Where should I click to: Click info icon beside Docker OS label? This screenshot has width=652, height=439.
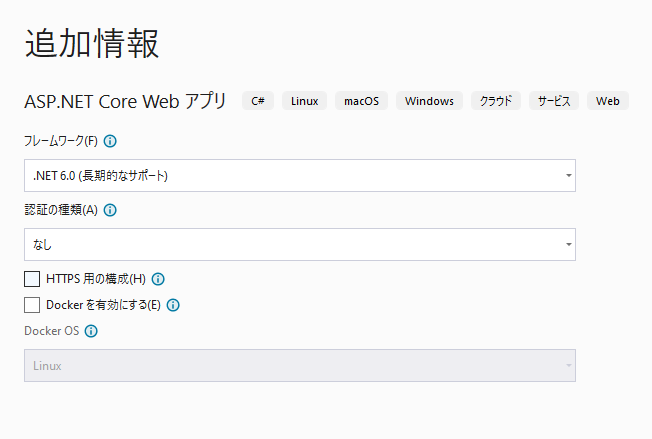91,331
